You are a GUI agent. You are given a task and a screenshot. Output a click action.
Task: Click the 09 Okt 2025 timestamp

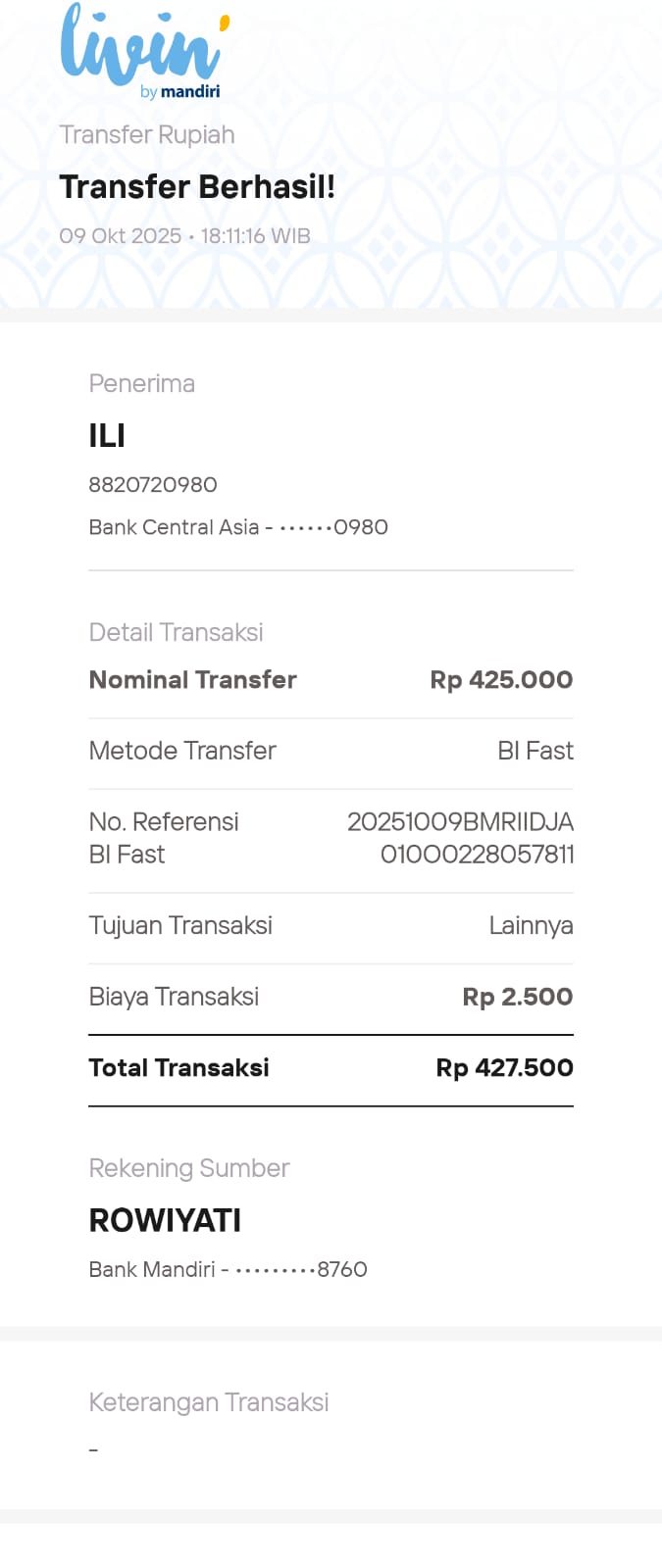184,236
